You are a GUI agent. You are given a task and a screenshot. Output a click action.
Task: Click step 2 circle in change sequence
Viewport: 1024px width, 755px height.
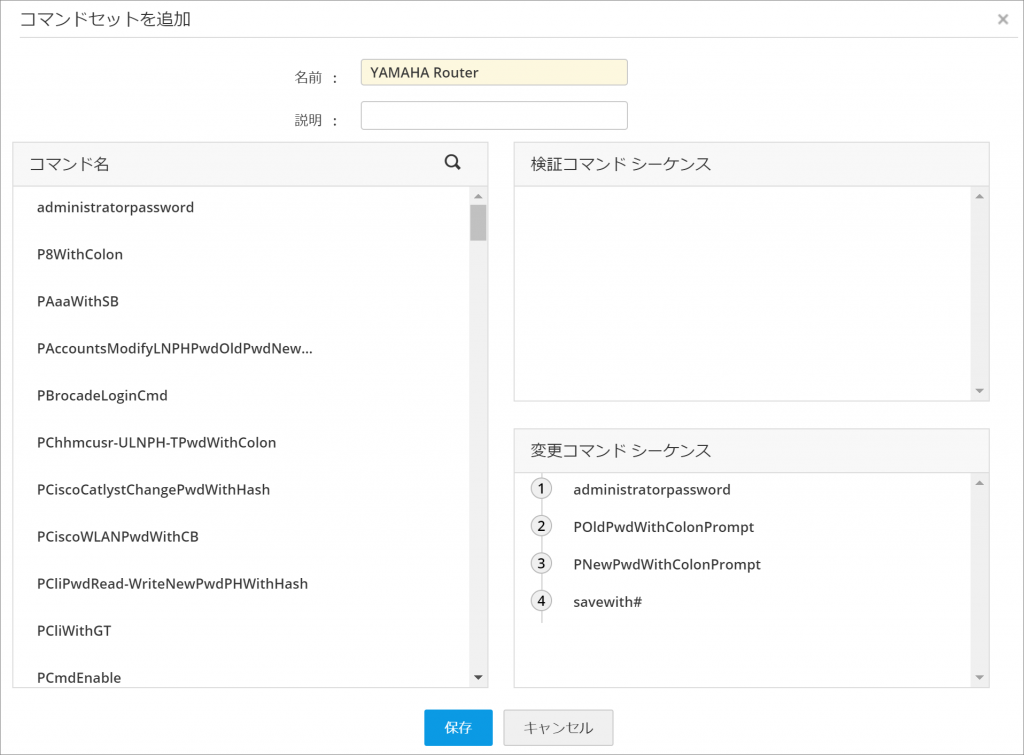[541, 526]
